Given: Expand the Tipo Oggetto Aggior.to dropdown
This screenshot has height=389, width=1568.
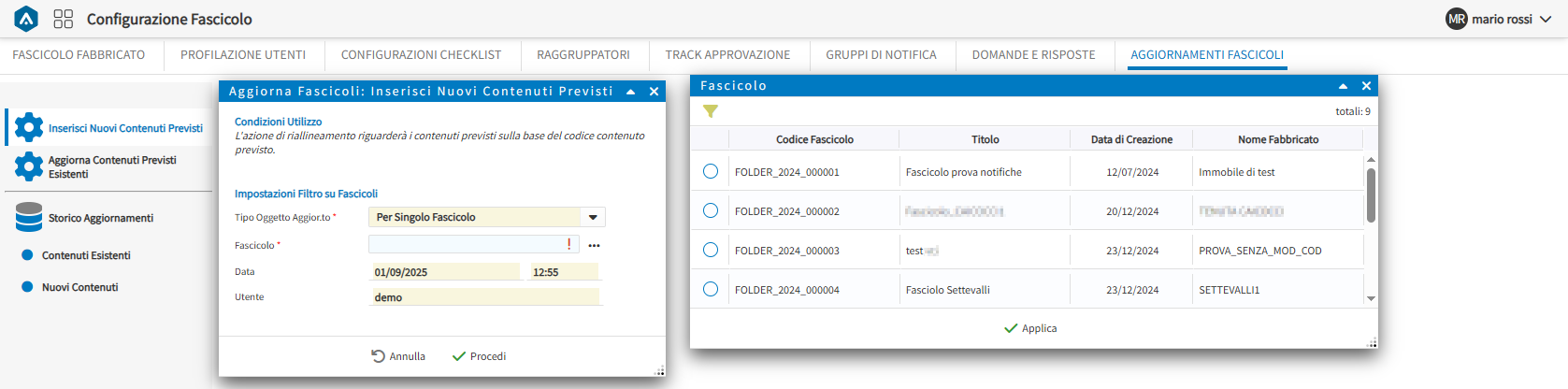Looking at the screenshot, I should tap(593, 217).
